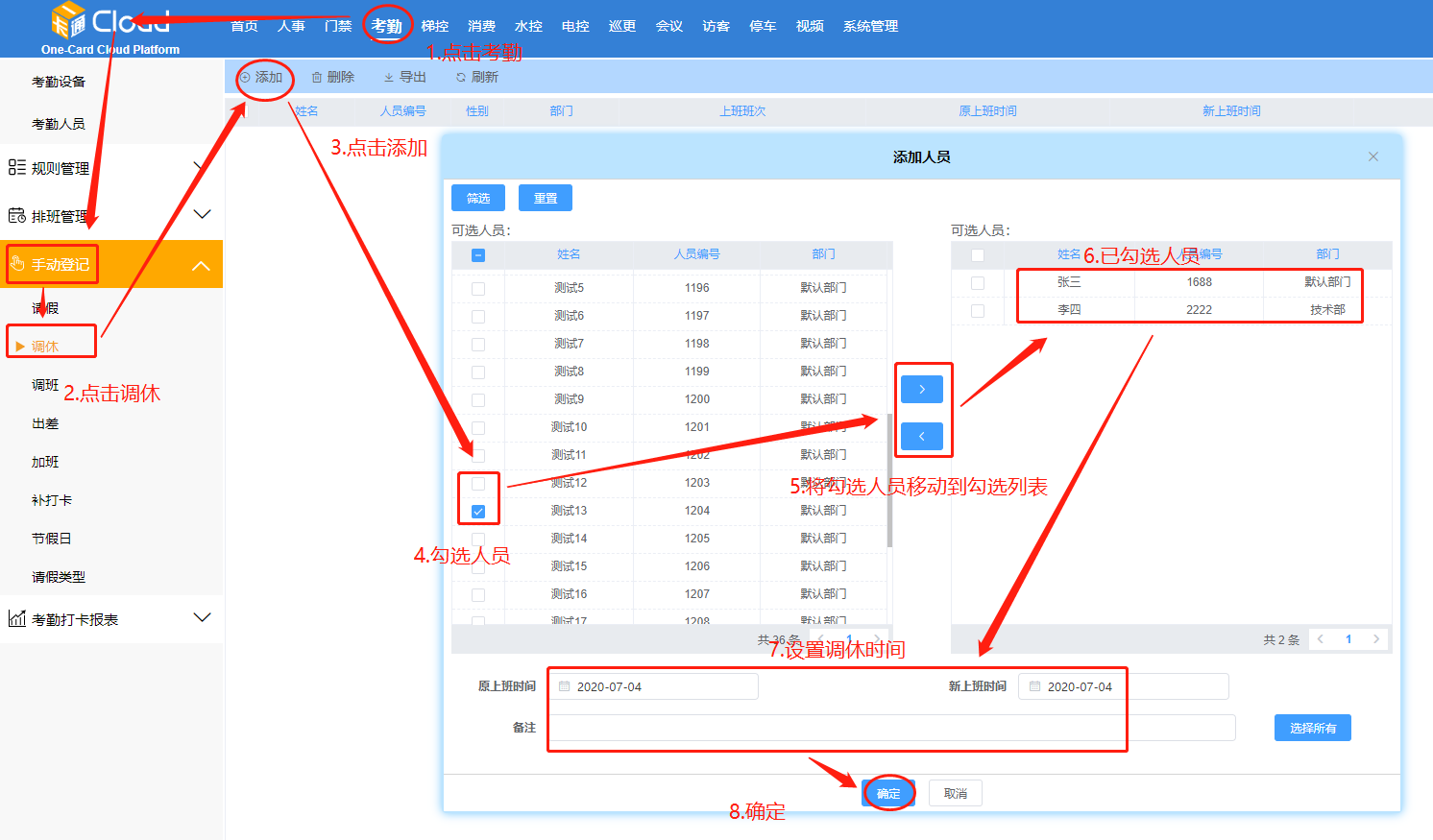Open the calendar icon in 原上班时间 field

[x=562, y=685]
